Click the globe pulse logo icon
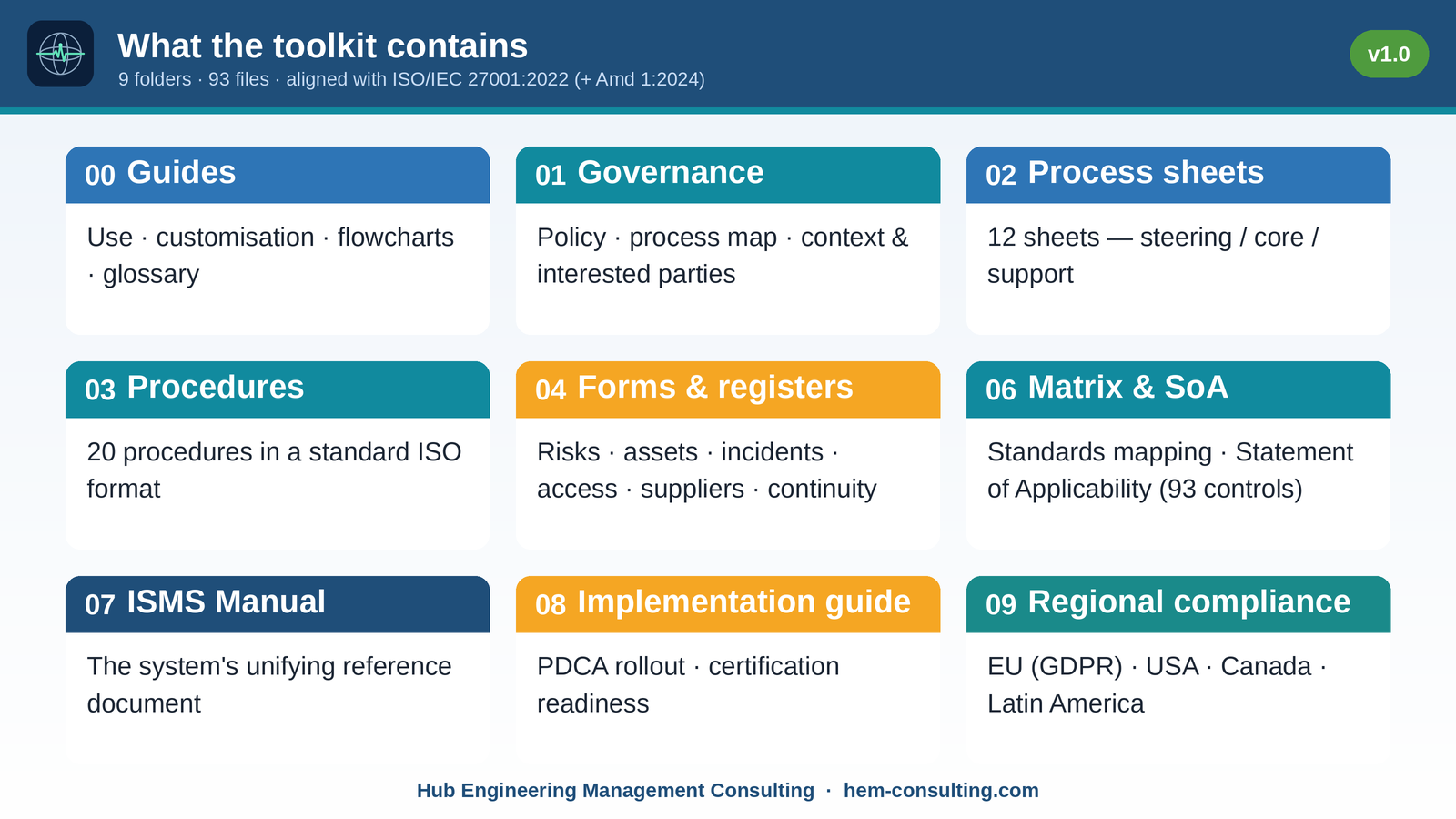The image size is (1456, 819). tap(61, 54)
